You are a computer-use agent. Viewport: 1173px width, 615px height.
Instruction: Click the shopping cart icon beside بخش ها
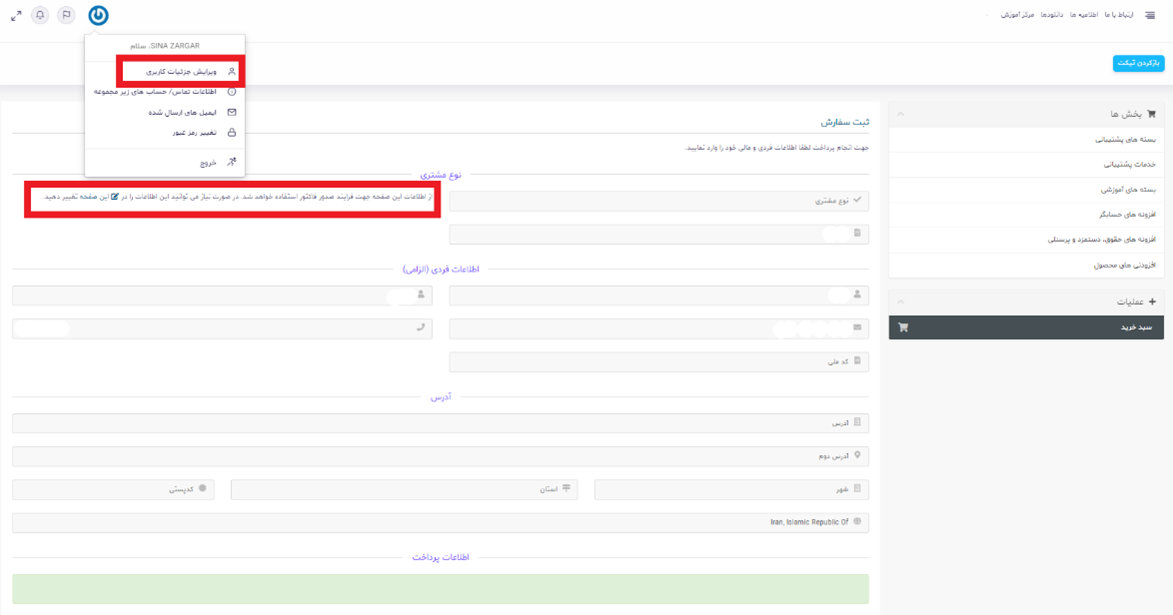(1151, 114)
